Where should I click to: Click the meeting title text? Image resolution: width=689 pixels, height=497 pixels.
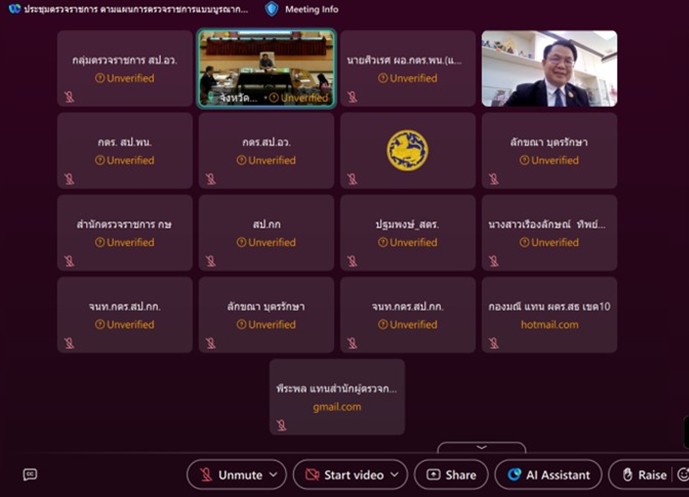click(136, 9)
